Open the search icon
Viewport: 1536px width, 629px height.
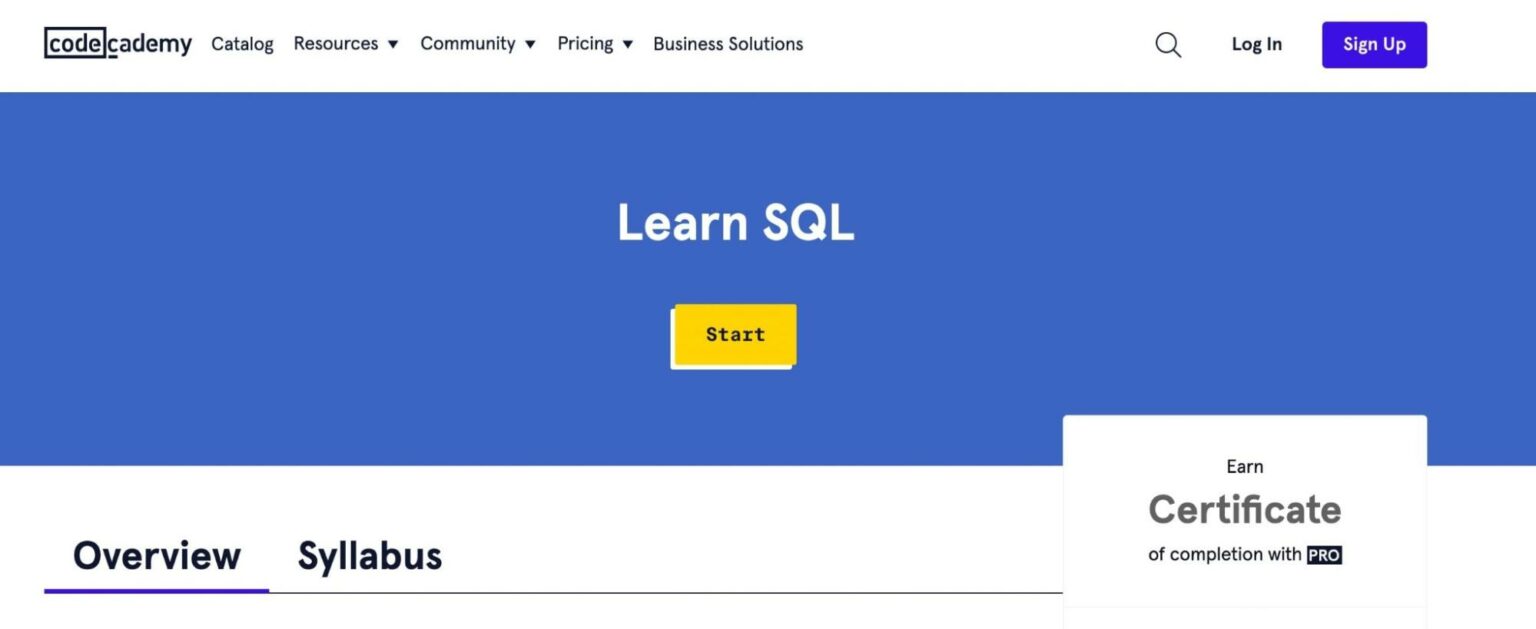tap(1167, 44)
